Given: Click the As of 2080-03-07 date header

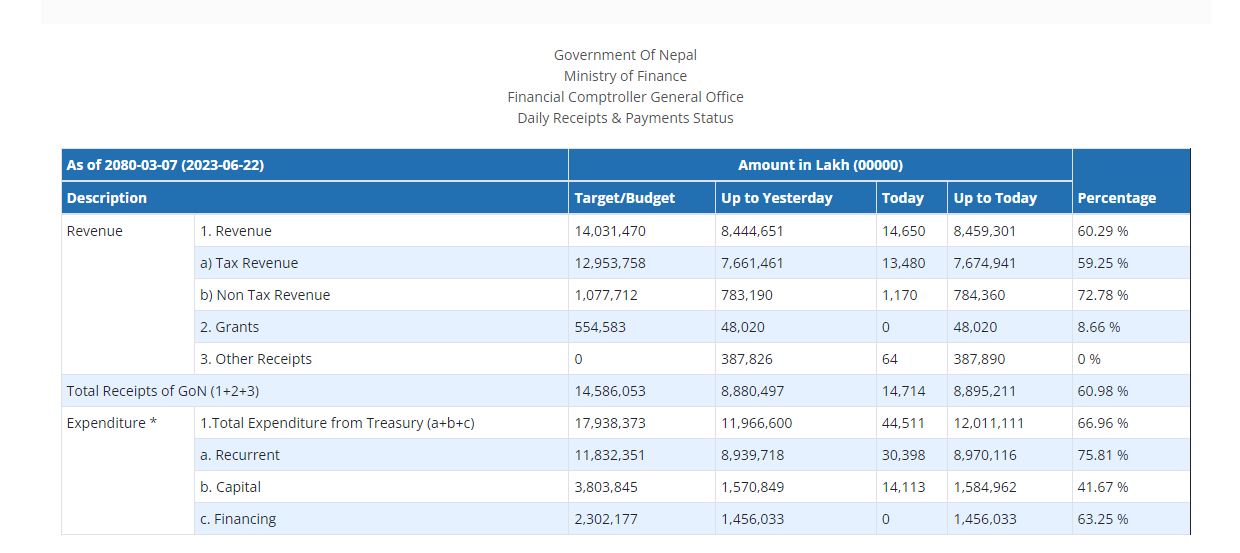Looking at the screenshot, I should (x=165, y=165).
